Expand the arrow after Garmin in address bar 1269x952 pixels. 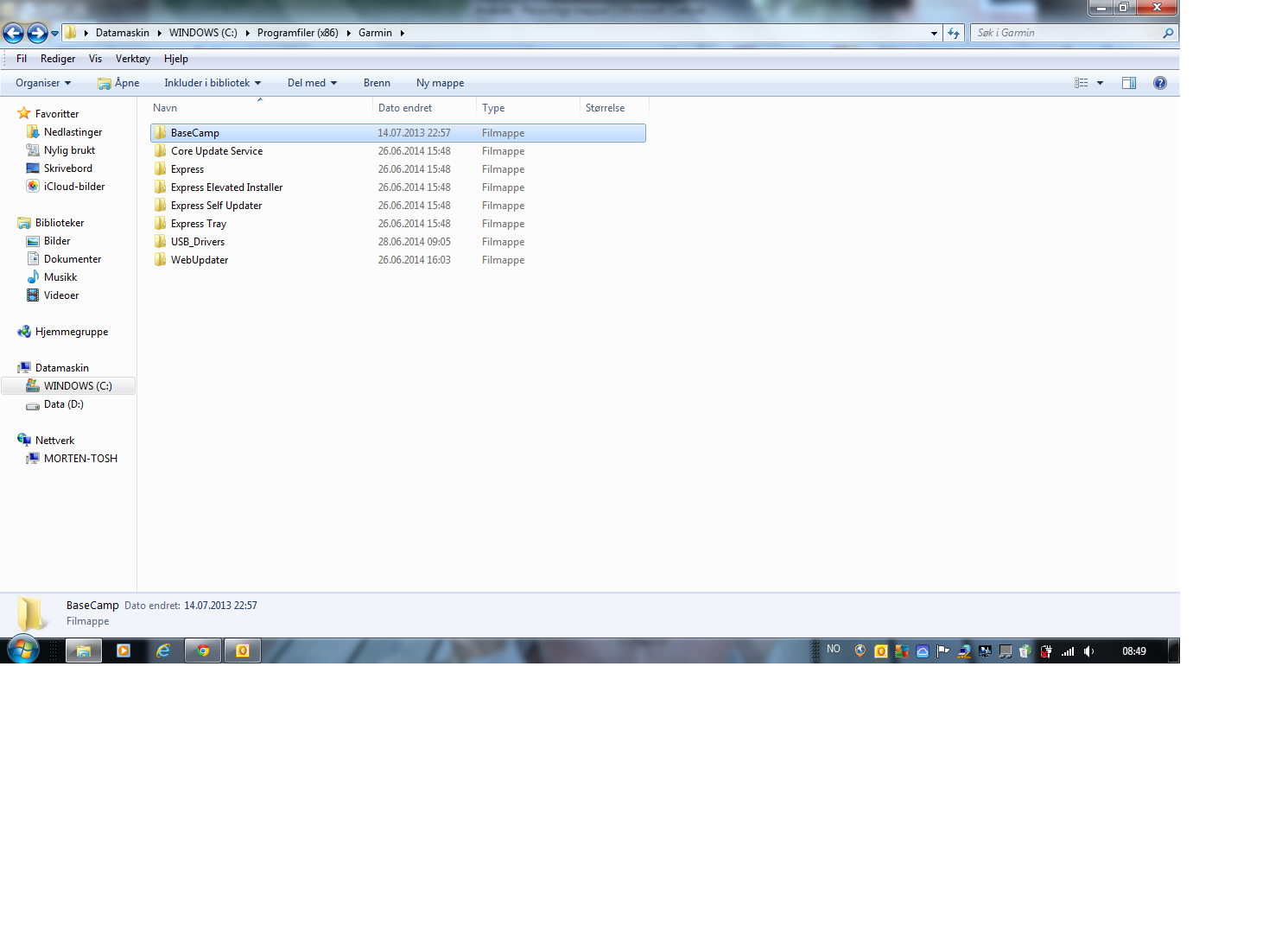(402, 33)
